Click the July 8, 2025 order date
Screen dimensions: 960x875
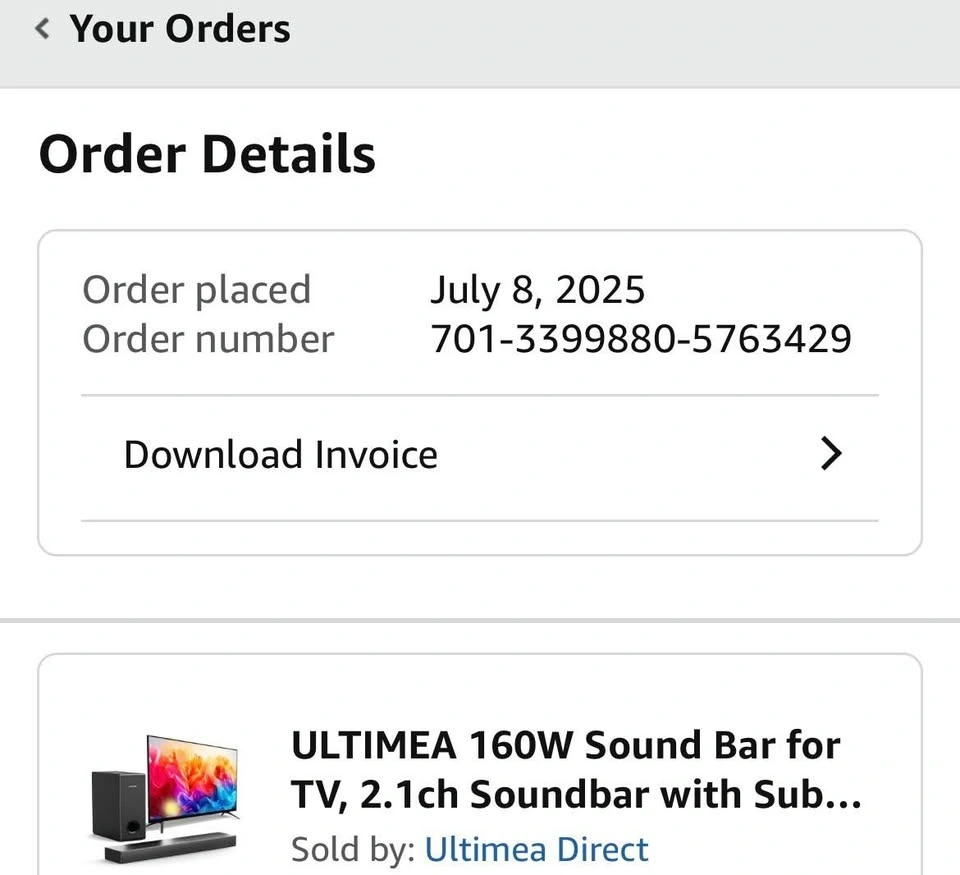[537, 290]
